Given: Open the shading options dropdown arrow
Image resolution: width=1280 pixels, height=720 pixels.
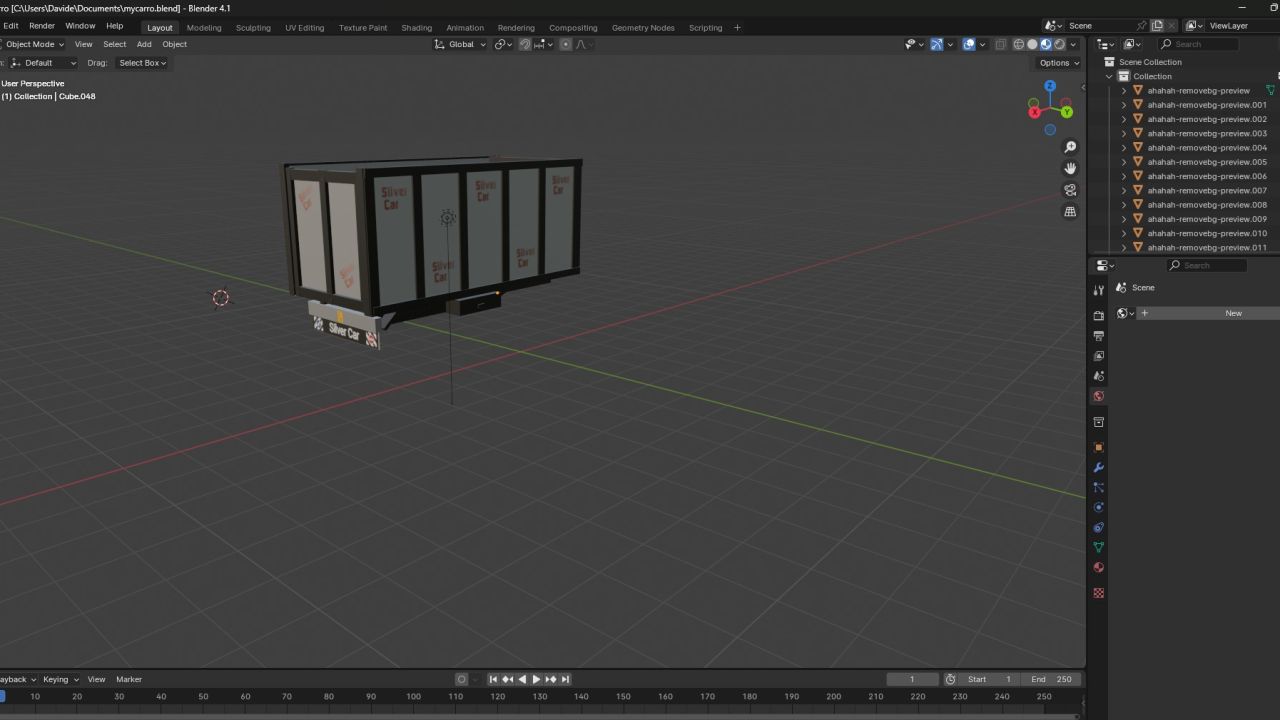Looking at the screenshot, I should coord(1074,44).
